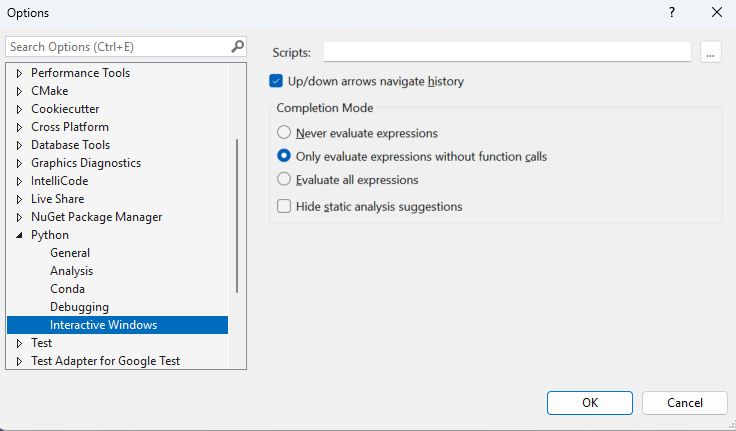Expand the Test Adapter for Google Test node

click(x=19, y=361)
